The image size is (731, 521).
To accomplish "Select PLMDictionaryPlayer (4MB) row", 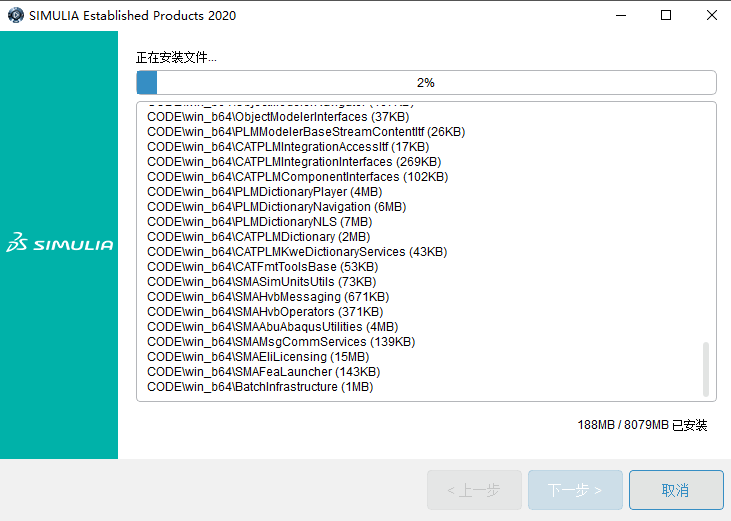I will pos(264,192).
